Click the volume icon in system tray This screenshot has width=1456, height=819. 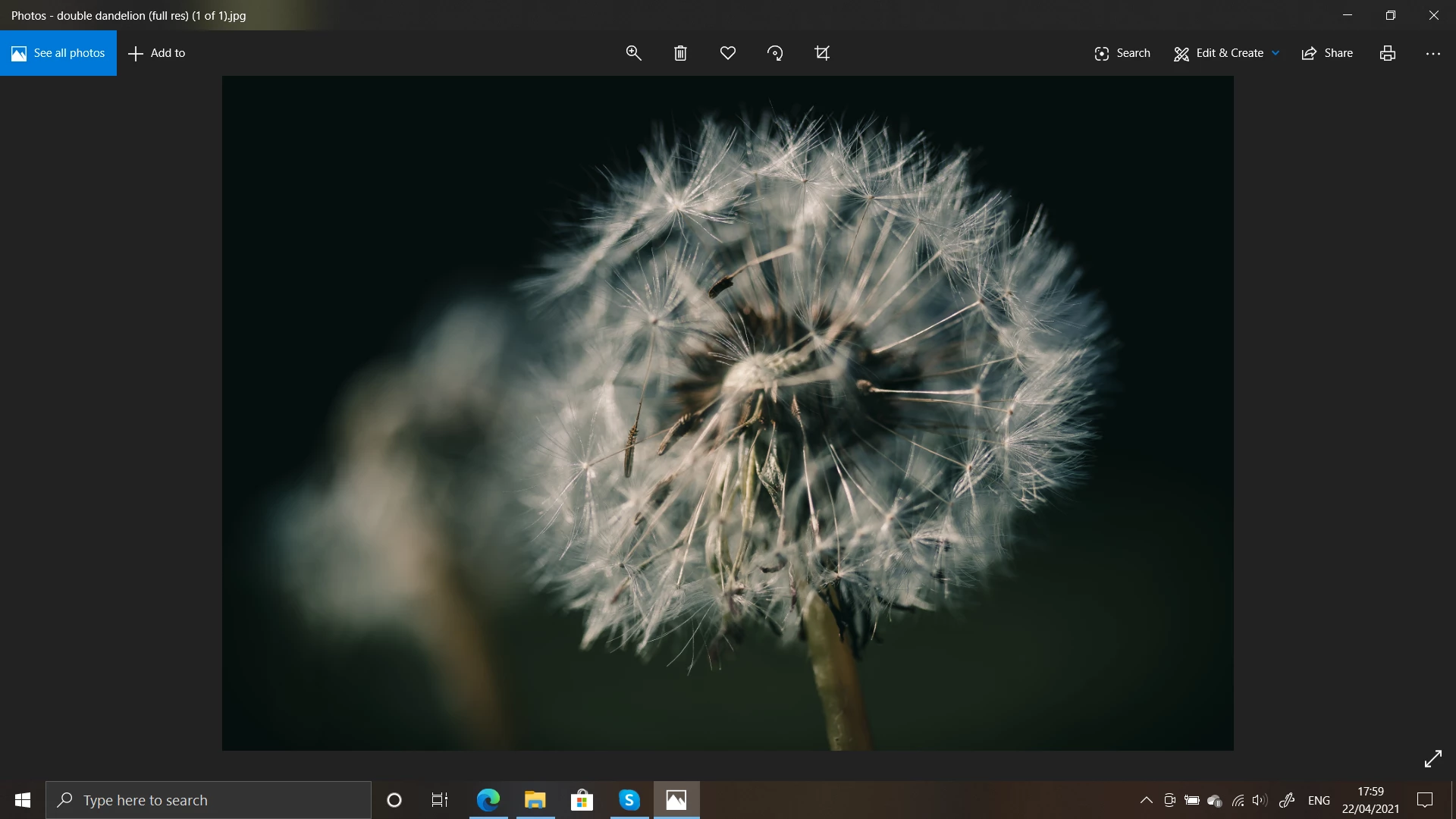click(1260, 800)
